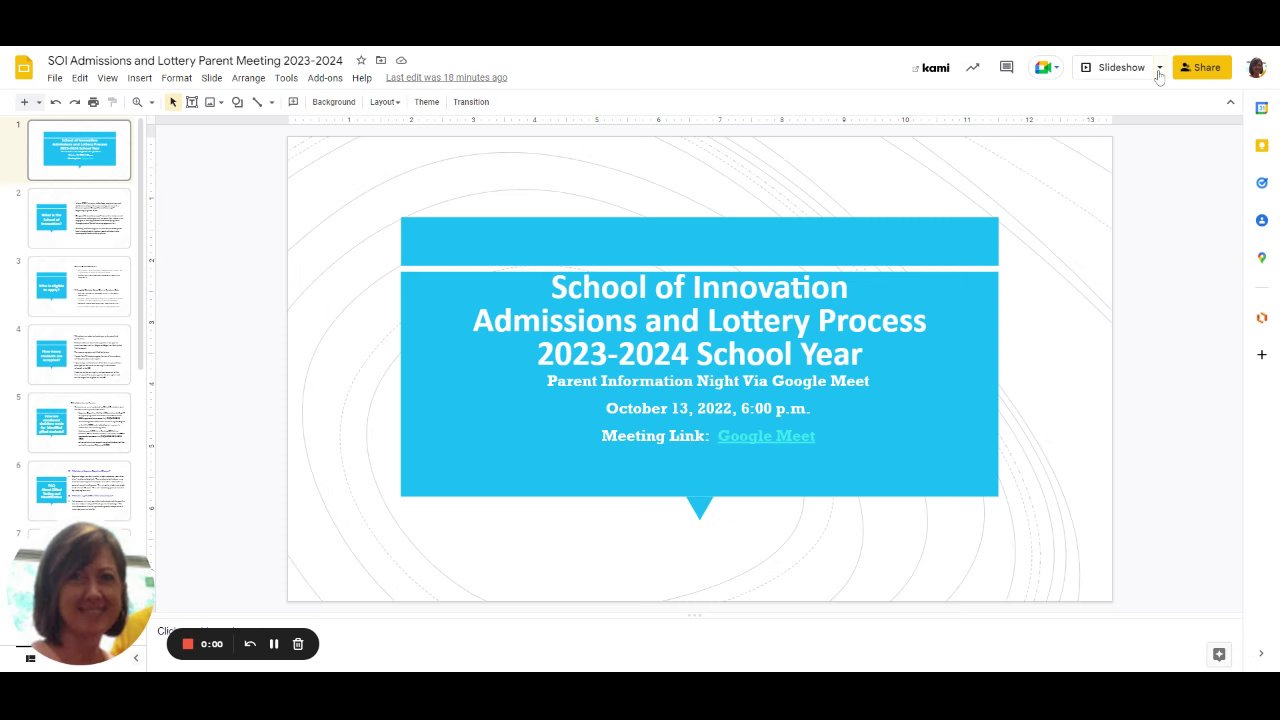Select the Paint format tool

click(112, 102)
